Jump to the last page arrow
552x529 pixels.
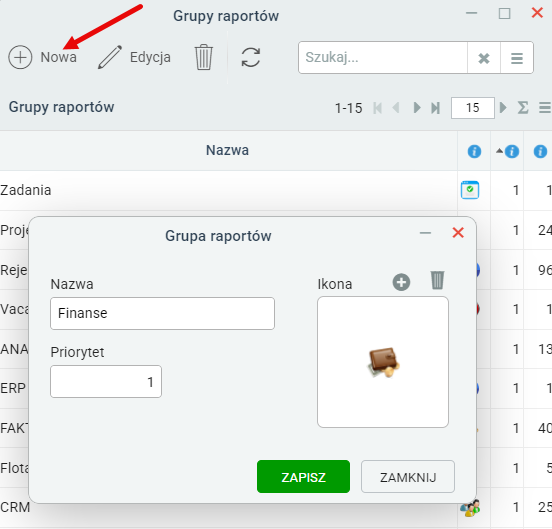pyautogui.click(x=435, y=108)
